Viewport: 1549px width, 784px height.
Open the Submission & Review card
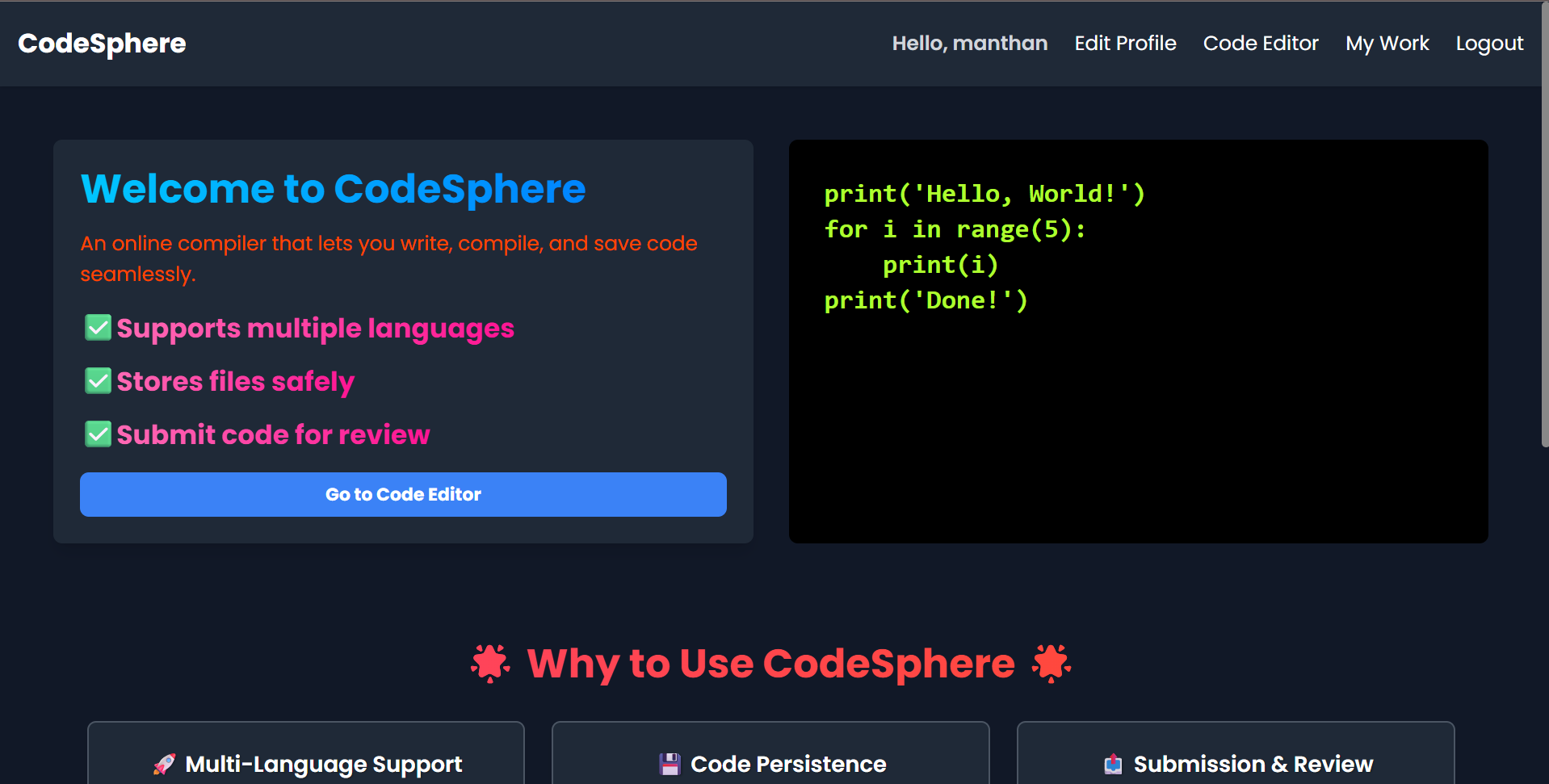(1236, 753)
